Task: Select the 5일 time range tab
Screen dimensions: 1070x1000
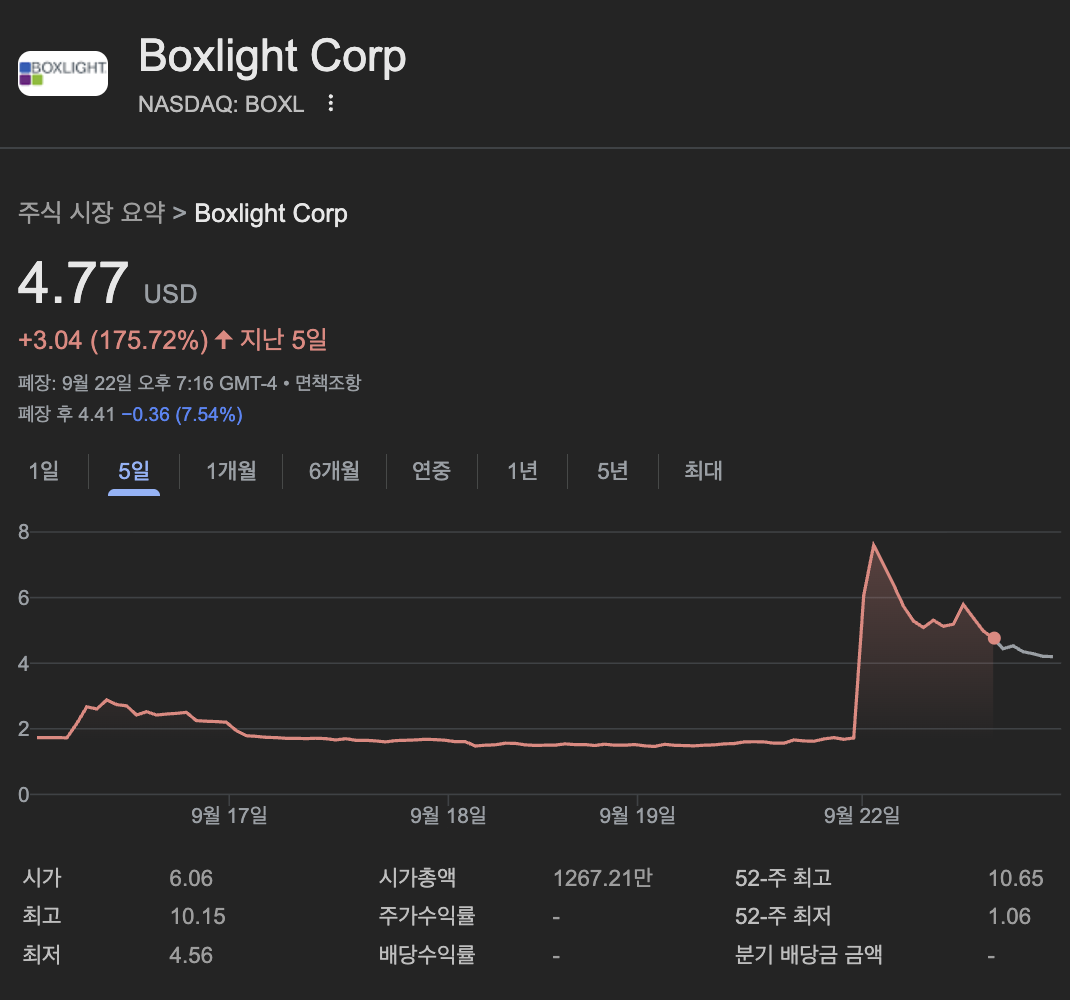Action: click(x=134, y=471)
